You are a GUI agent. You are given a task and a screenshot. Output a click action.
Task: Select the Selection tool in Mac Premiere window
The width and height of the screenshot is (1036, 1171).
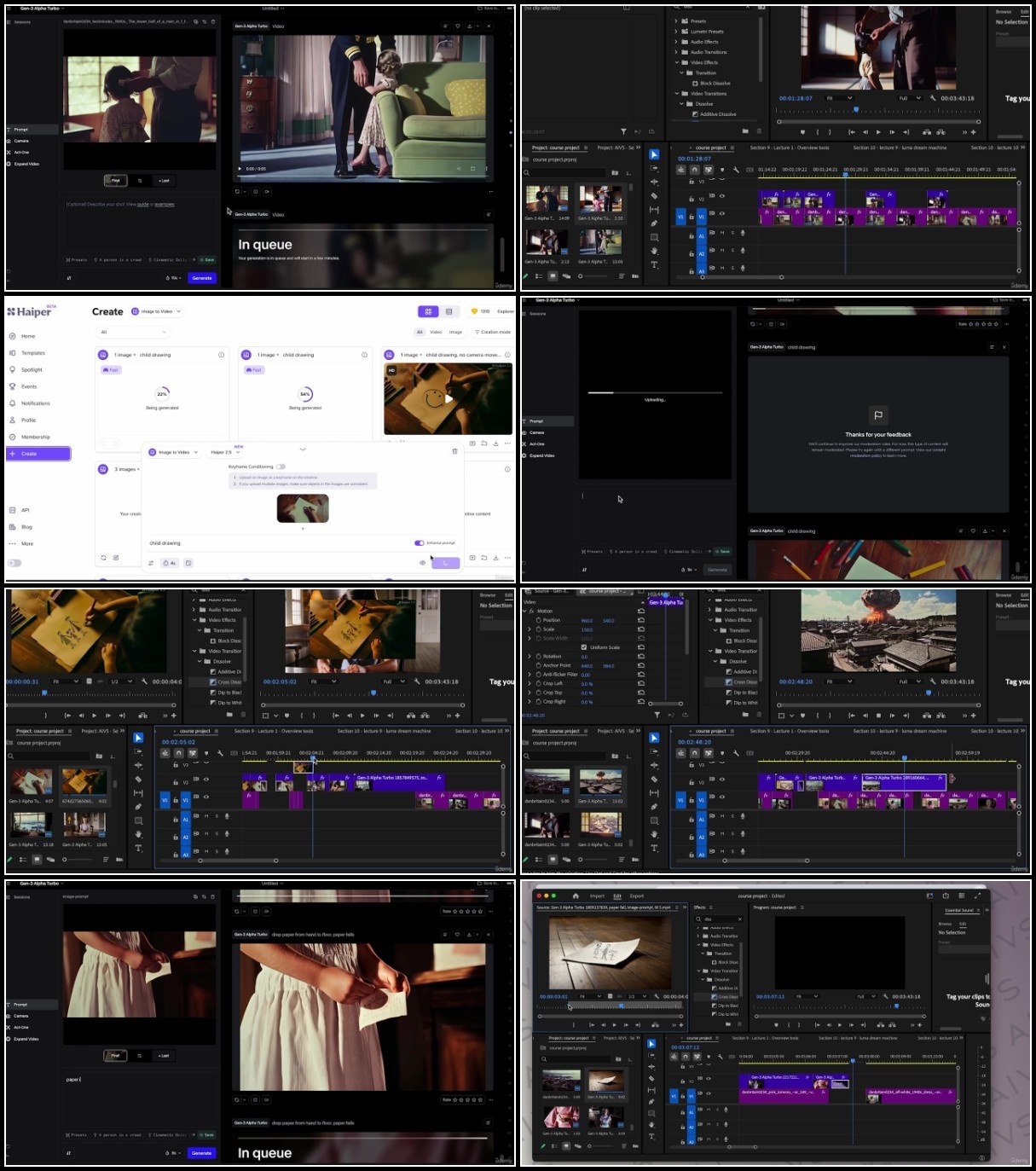651,1043
